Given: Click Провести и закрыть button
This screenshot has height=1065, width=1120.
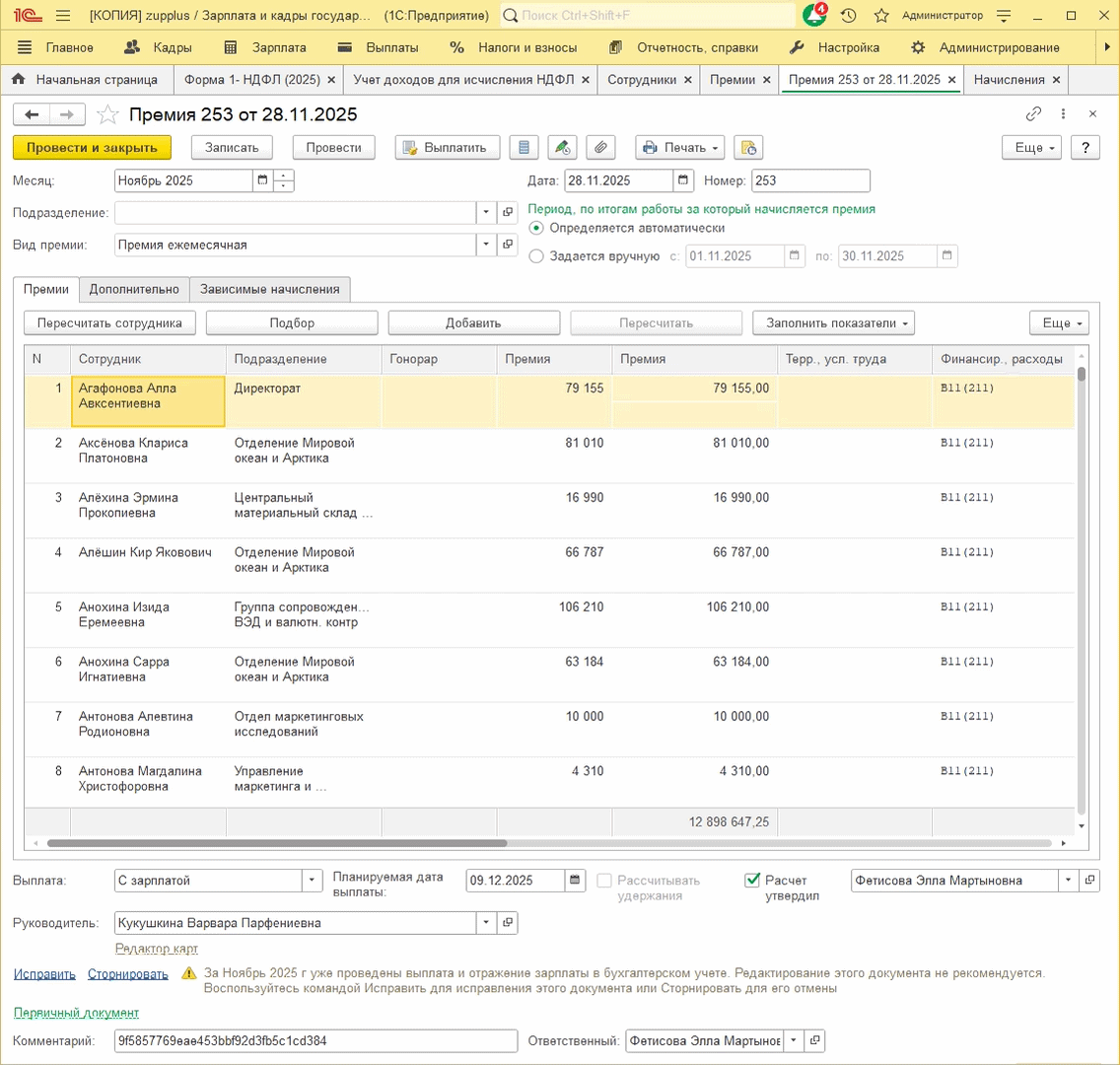Looking at the screenshot, I should click(92, 147).
